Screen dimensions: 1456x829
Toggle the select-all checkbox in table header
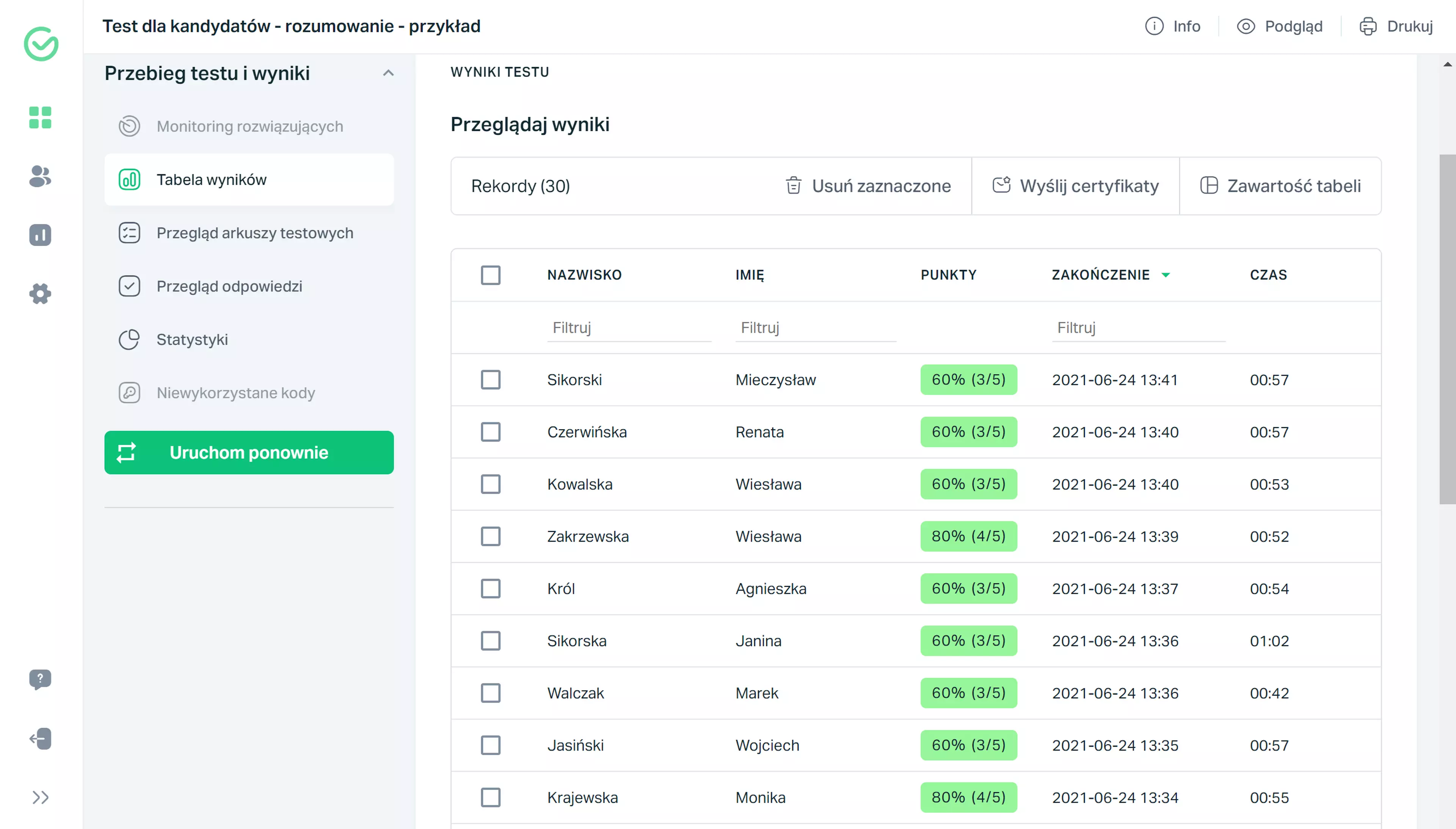(x=490, y=275)
